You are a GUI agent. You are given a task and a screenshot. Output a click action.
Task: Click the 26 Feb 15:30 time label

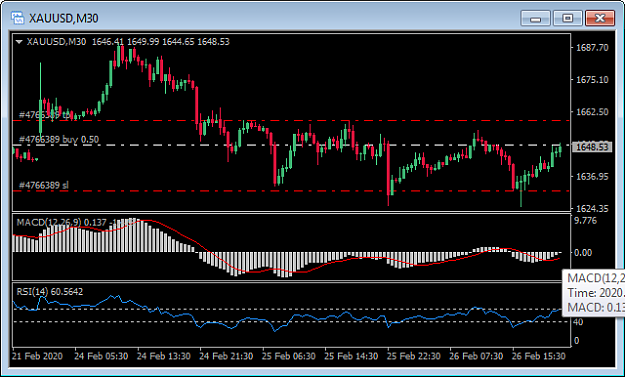539,355
